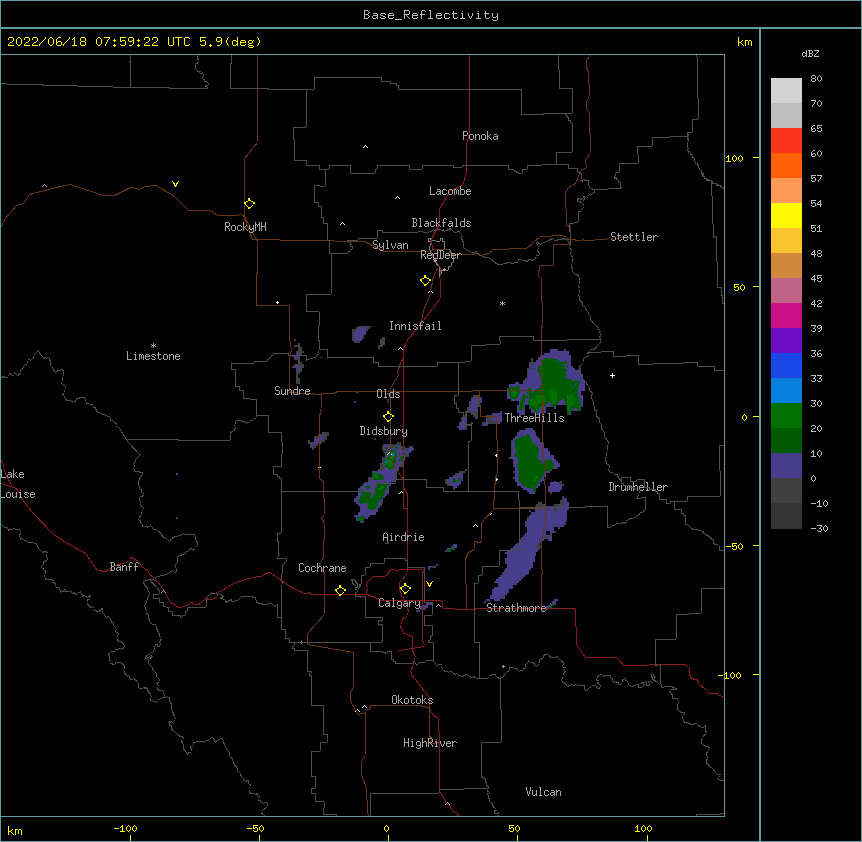Click the large green echo above ThreeHills
The width and height of the screenshot is (862, 842).
[552, 382]
